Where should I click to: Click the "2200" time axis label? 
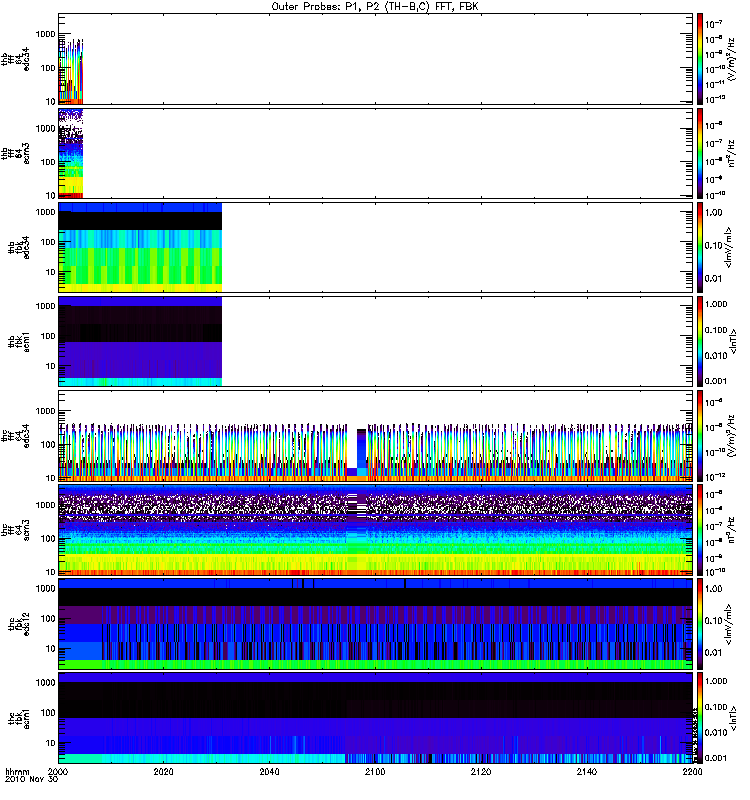(x=692, y=772)
